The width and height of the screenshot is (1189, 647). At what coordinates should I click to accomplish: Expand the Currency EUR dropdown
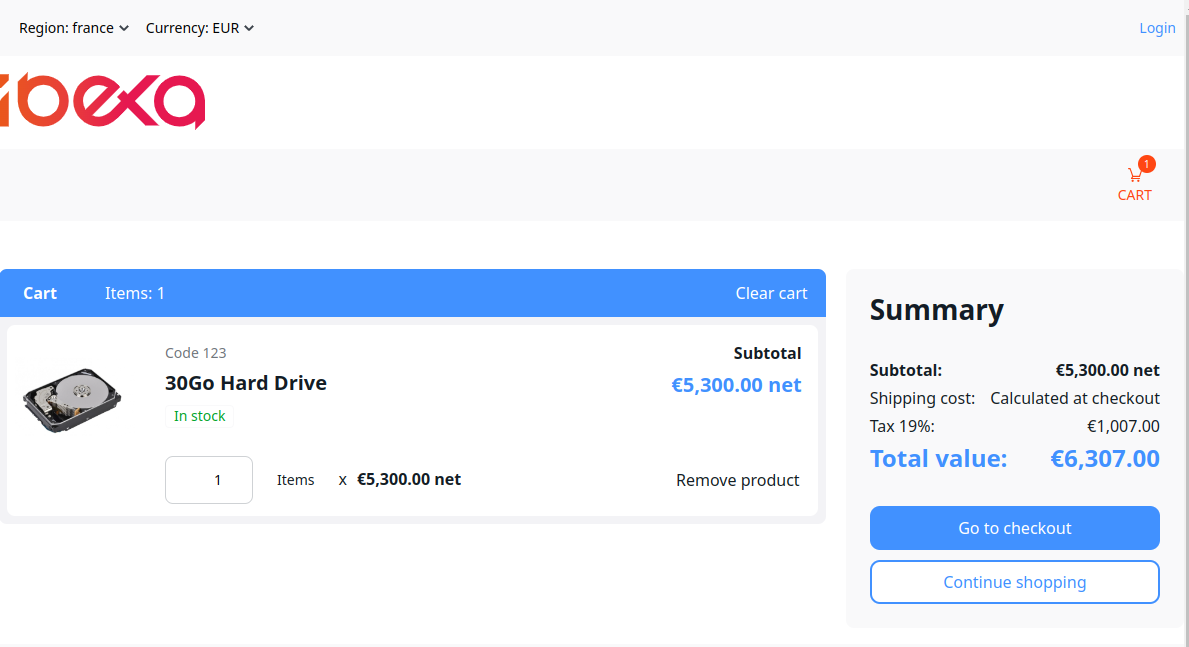[200, 28]
